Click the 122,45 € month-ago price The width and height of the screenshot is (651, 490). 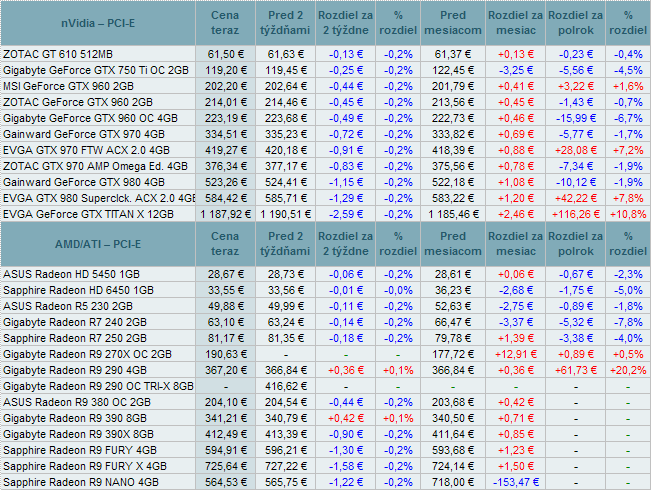coord(453,70)
